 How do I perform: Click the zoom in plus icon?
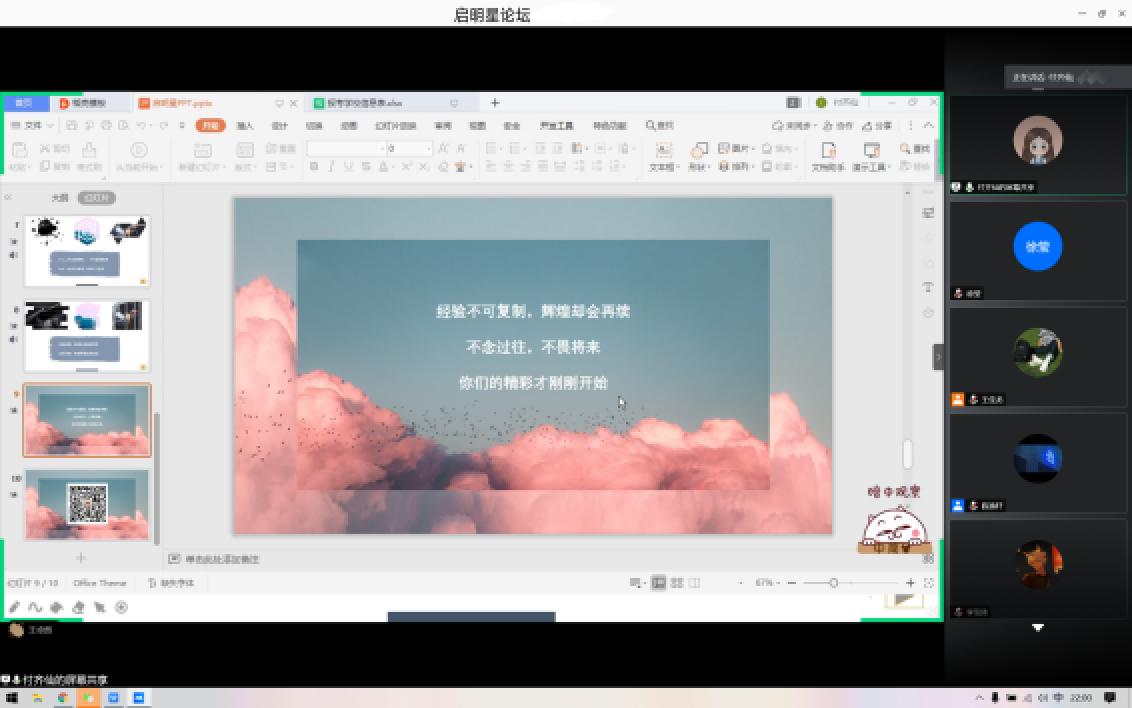tap(910, 583)
